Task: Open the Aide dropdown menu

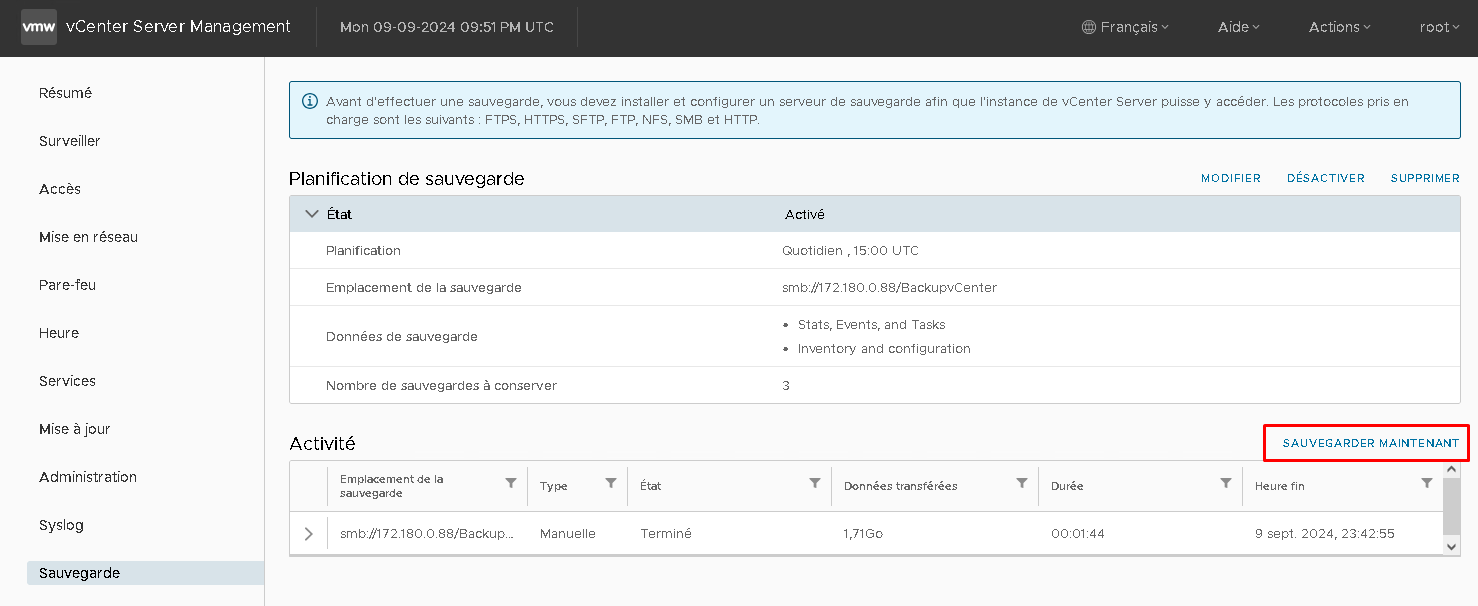Action: (x=1238, y=27)
